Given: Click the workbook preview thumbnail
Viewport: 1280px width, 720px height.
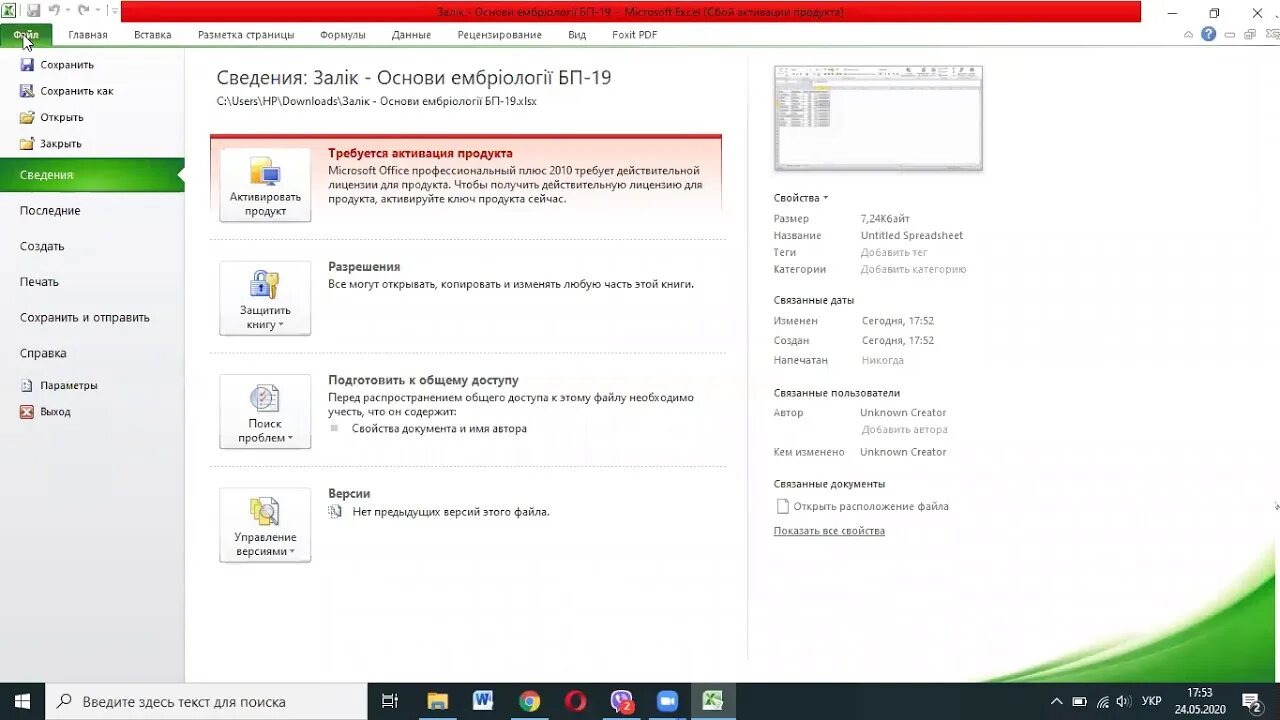Looking at the screenshot, I should coord(878,118).
